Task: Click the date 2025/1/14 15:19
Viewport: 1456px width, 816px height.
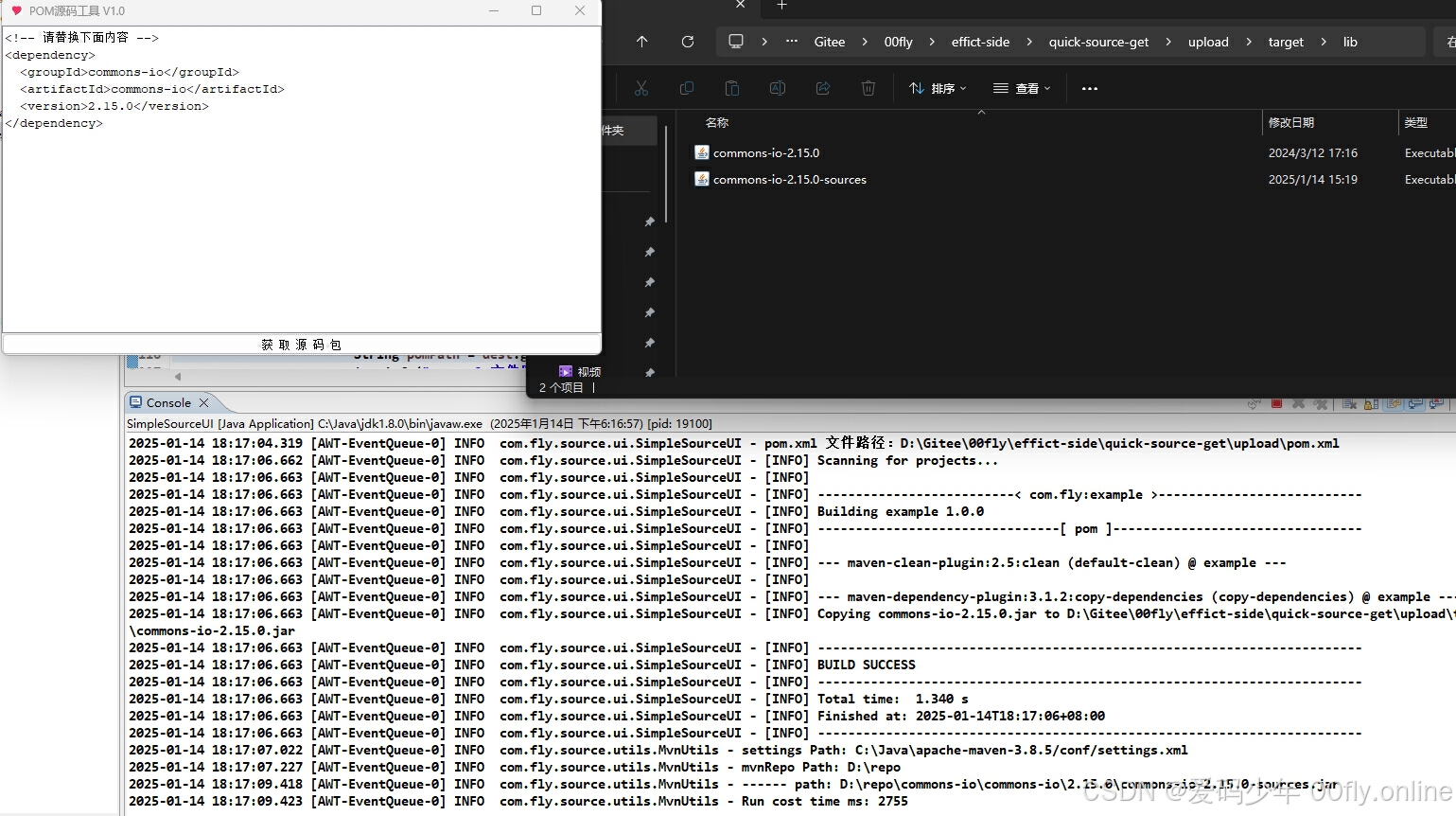Action: [1312, 179]
